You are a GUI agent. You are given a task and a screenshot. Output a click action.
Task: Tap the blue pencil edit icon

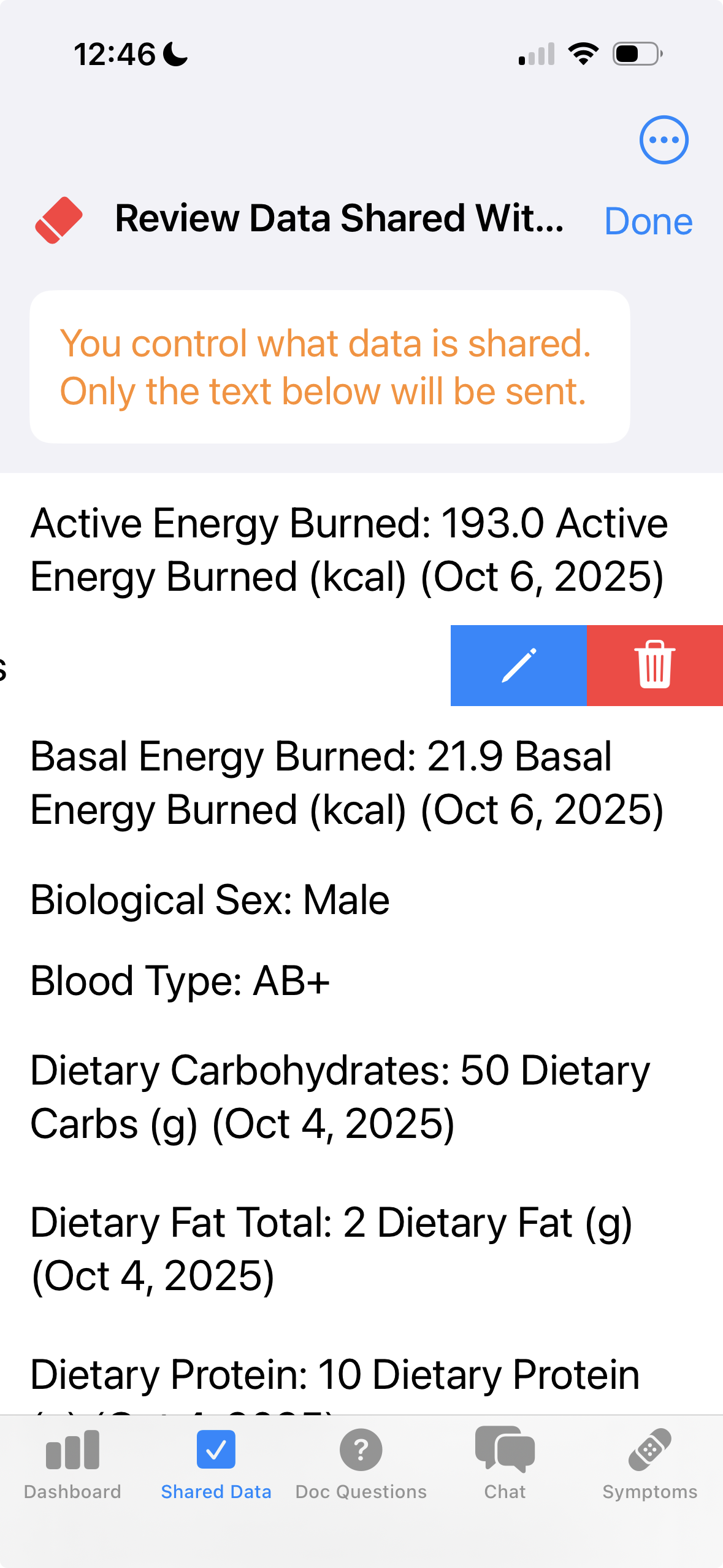click(518, 665)
